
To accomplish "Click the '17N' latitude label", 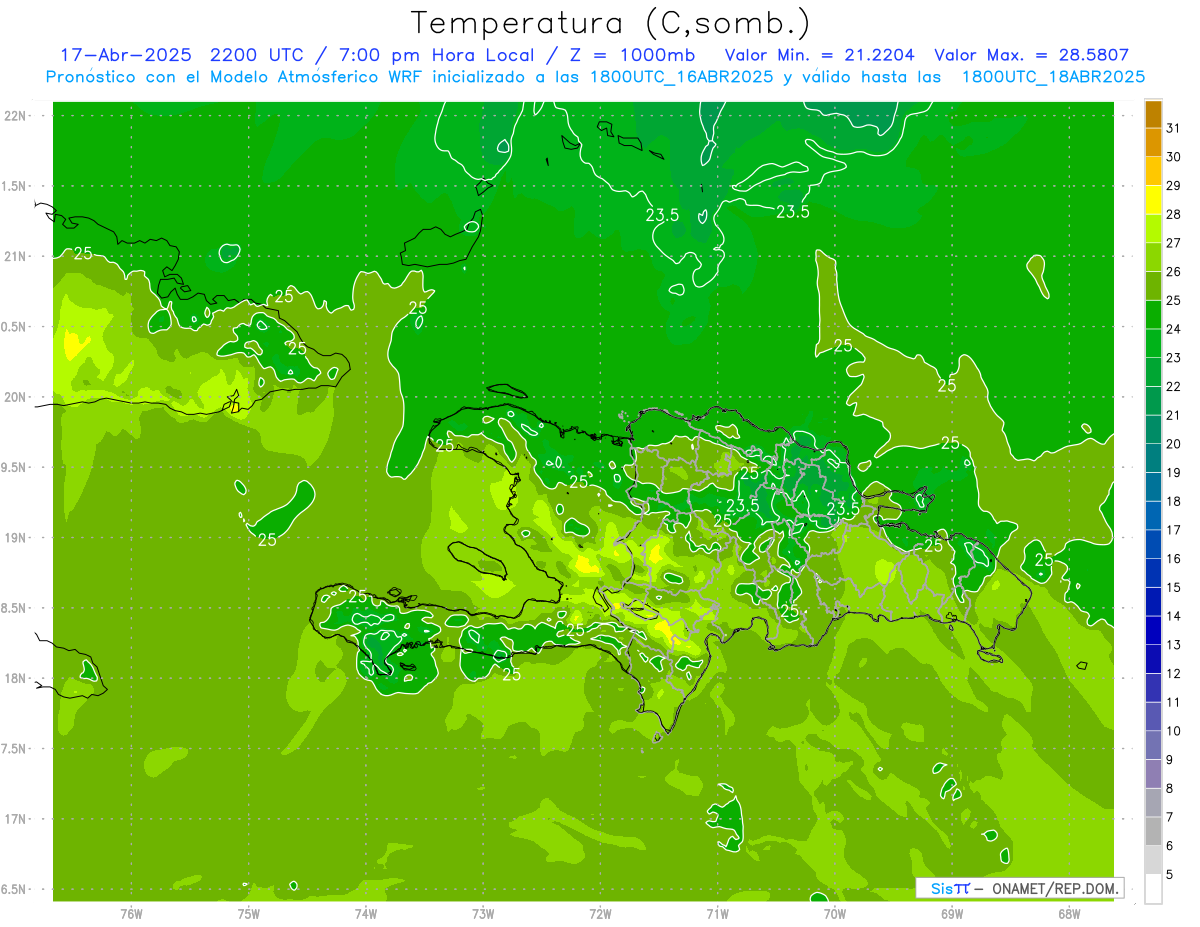I will click(15, 820).
